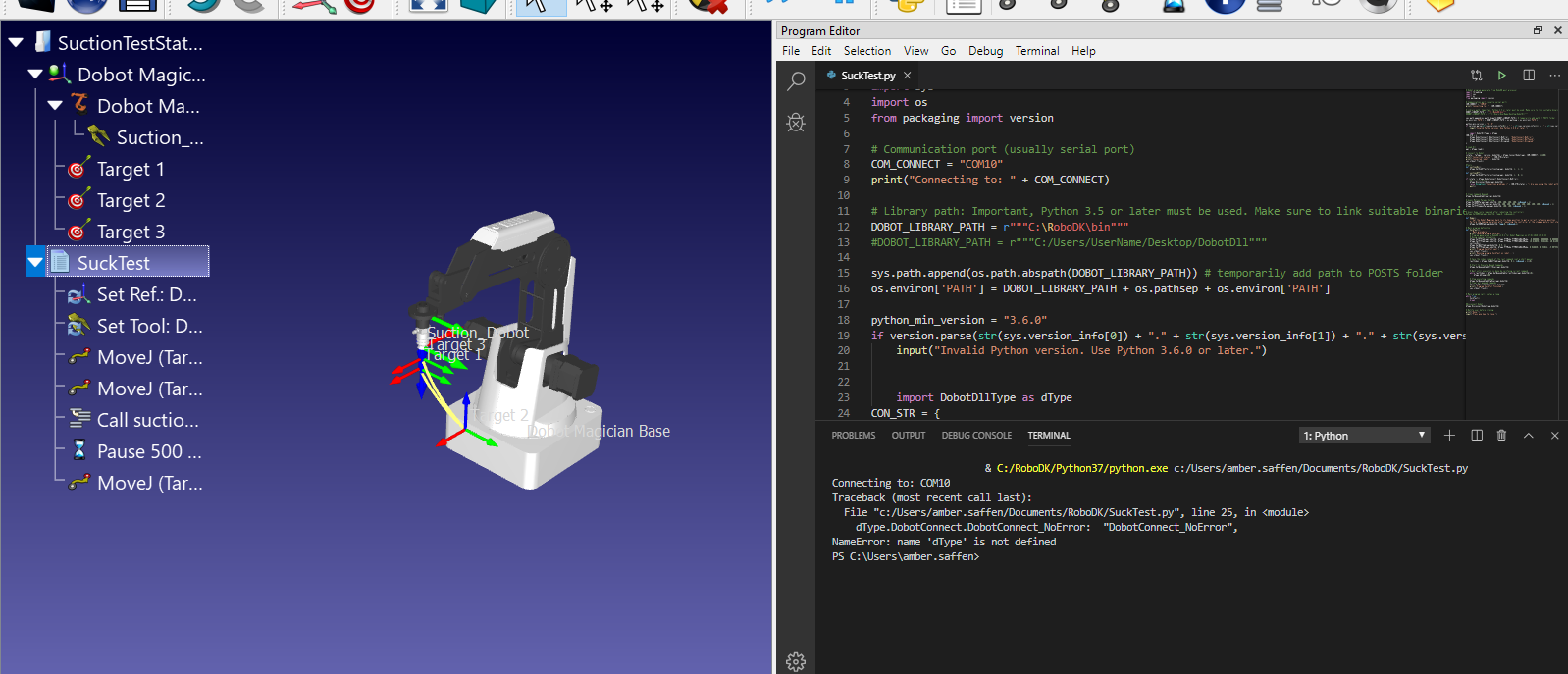Collapse the SuckTest program node
This screenshot has height=674, width=1568.
[x=35, y=263]
